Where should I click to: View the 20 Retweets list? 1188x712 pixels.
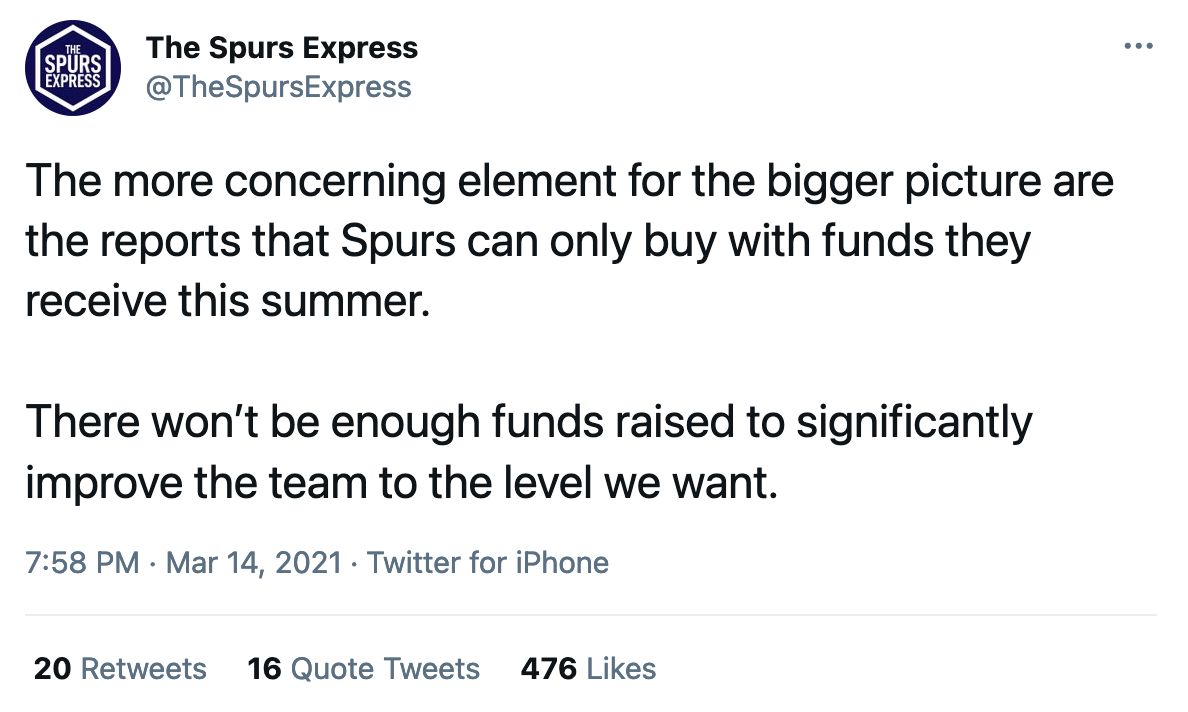click(x=120, y=668)
